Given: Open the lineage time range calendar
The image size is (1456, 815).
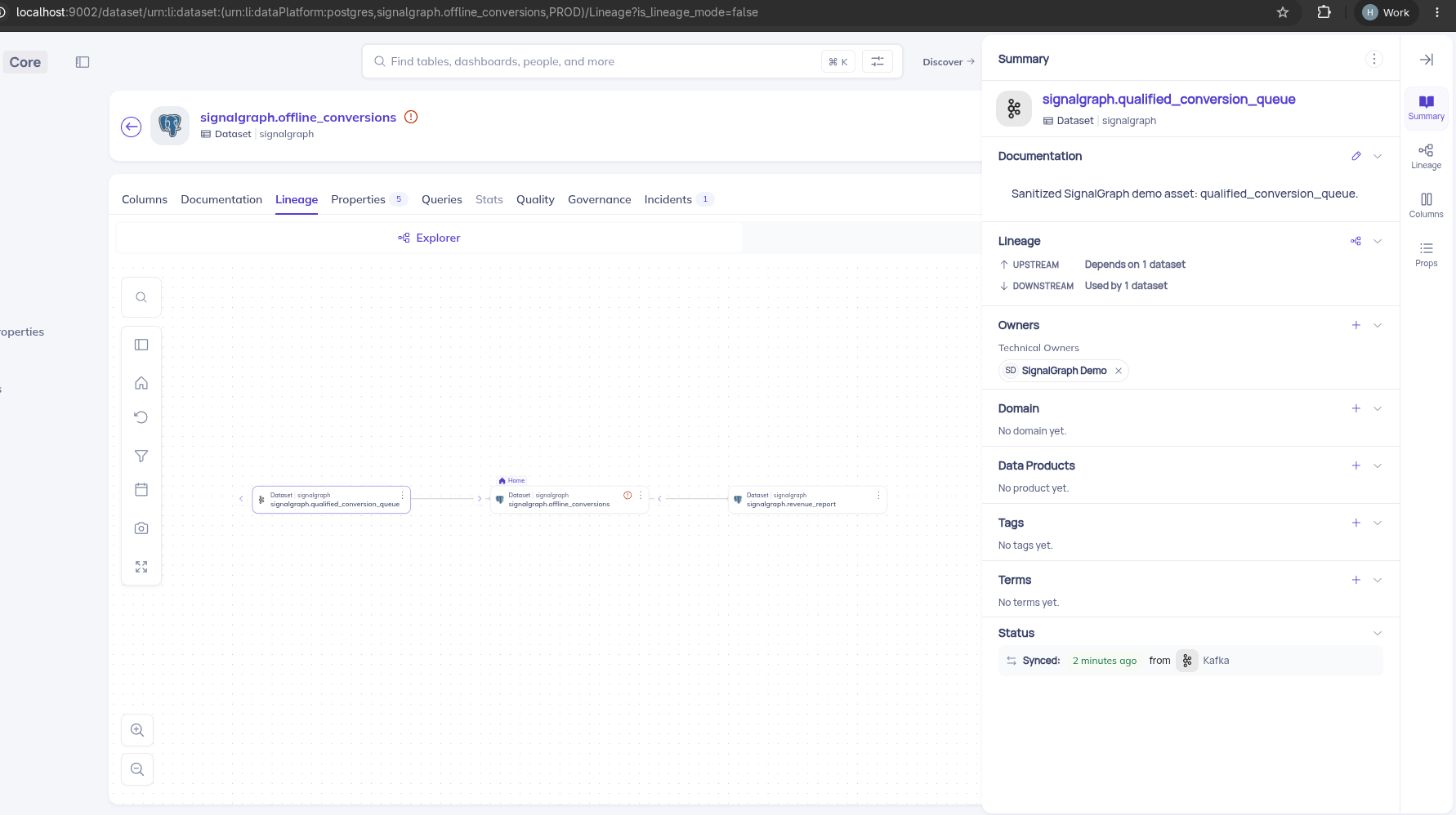Looking at the screenshot, I should [141, 490].
